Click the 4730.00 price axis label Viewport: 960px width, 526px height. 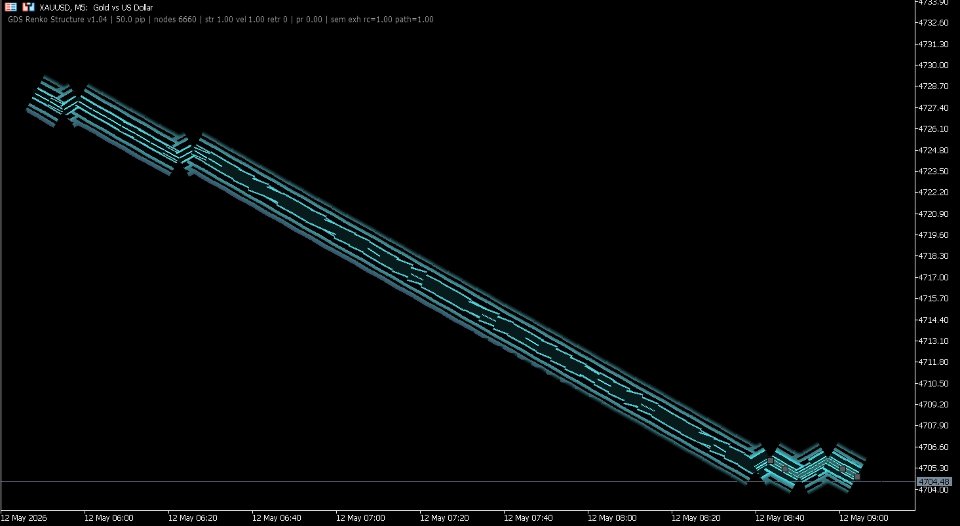click(x=934, y=65)
